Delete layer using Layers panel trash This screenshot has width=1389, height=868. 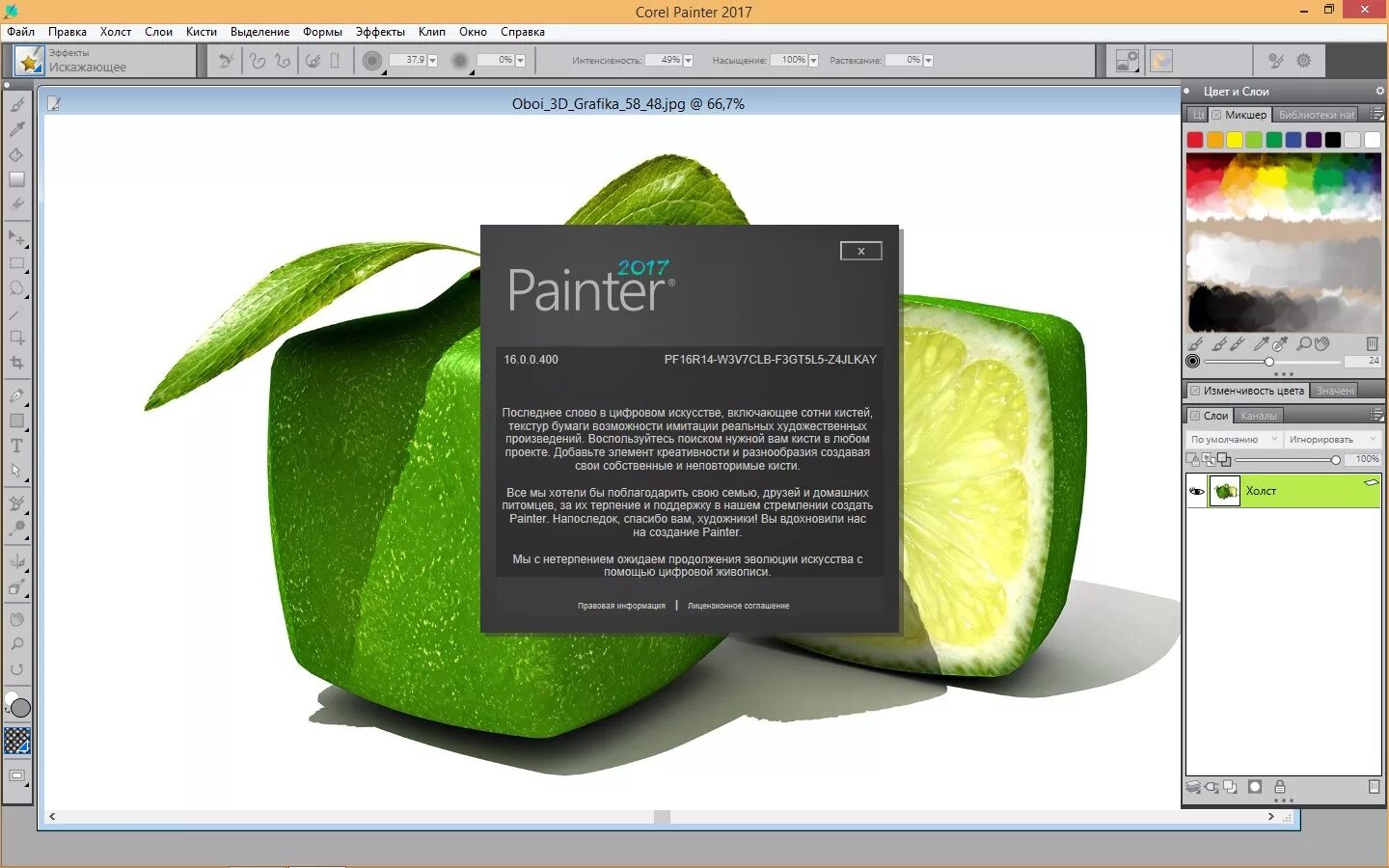(x=1374, y=787)
